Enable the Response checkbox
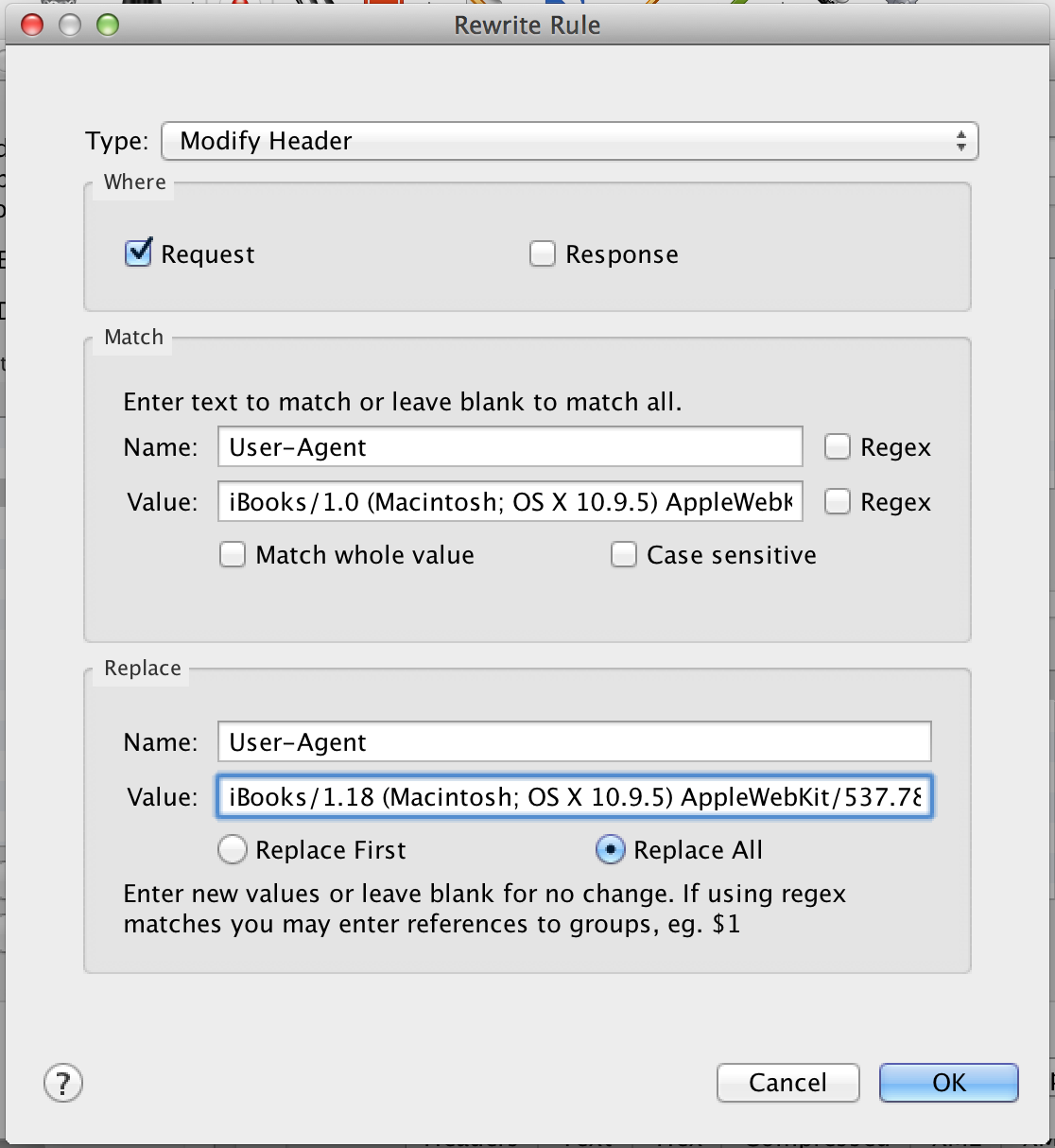 [542, 253]
